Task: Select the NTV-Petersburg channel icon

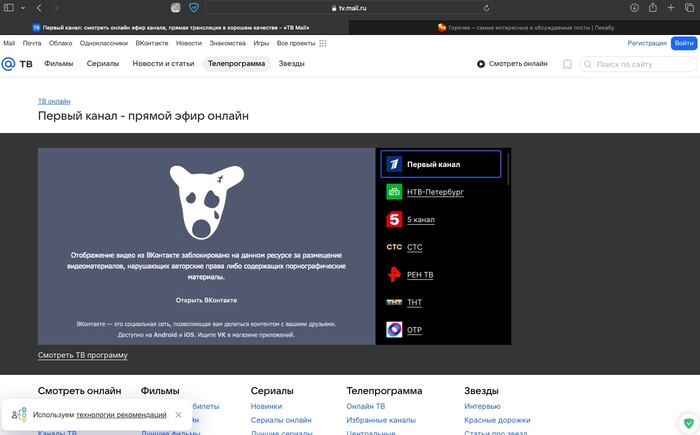Action: click(x=394, y=192)
